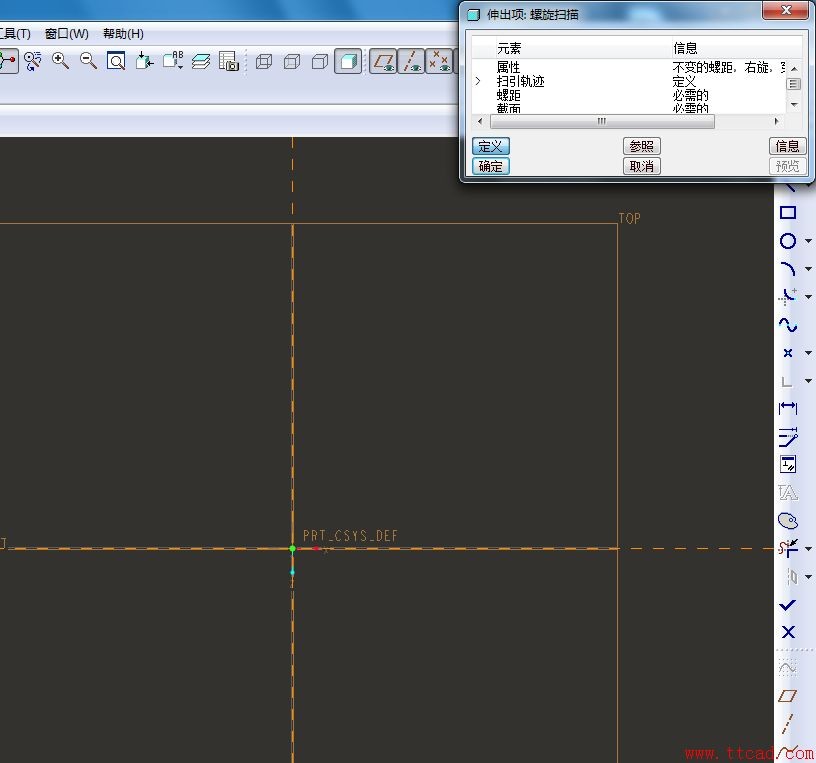Select the Text tool in the sketcher toolbar

[789, 492]
